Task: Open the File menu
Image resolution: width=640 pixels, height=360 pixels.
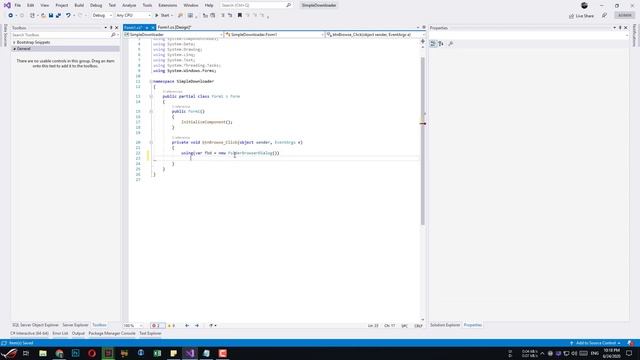Action: click(18, 5)
